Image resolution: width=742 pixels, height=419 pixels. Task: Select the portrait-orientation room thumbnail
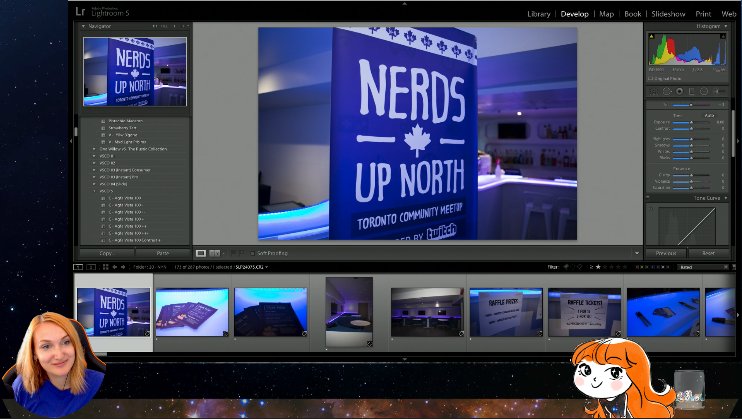tap(349, 312)
